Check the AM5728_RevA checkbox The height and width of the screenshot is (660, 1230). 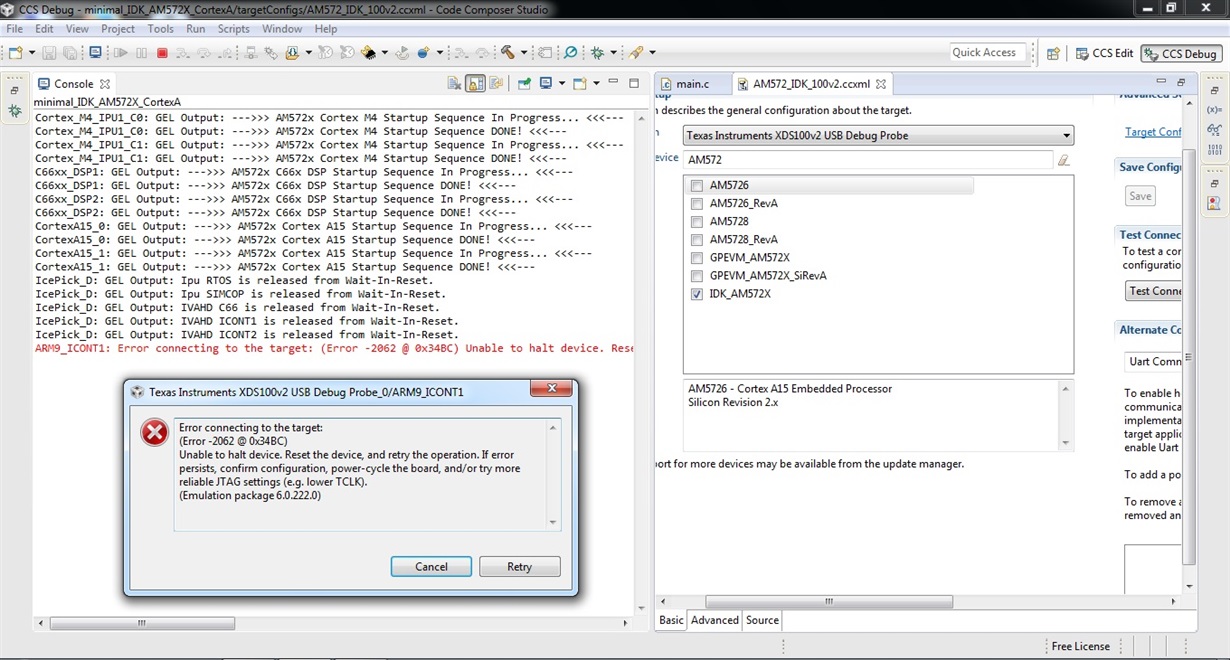coord(697,240)
